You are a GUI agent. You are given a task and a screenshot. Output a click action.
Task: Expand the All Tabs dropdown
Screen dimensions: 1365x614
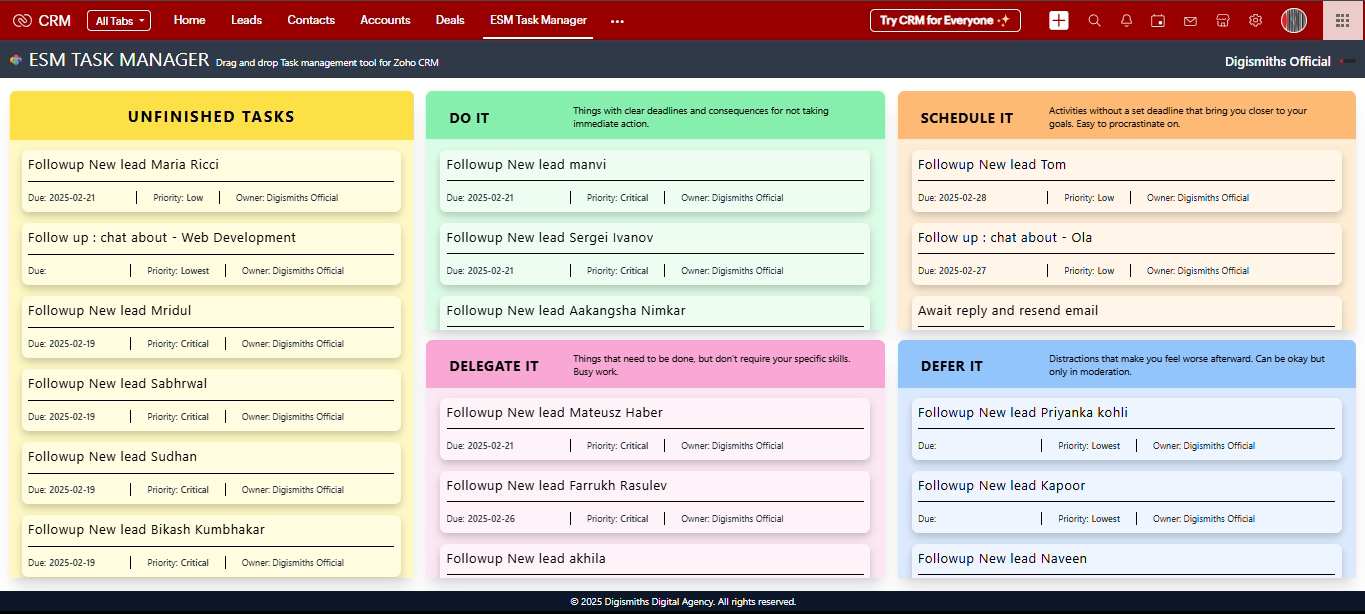pyautogui.click(x=118, y=21)
